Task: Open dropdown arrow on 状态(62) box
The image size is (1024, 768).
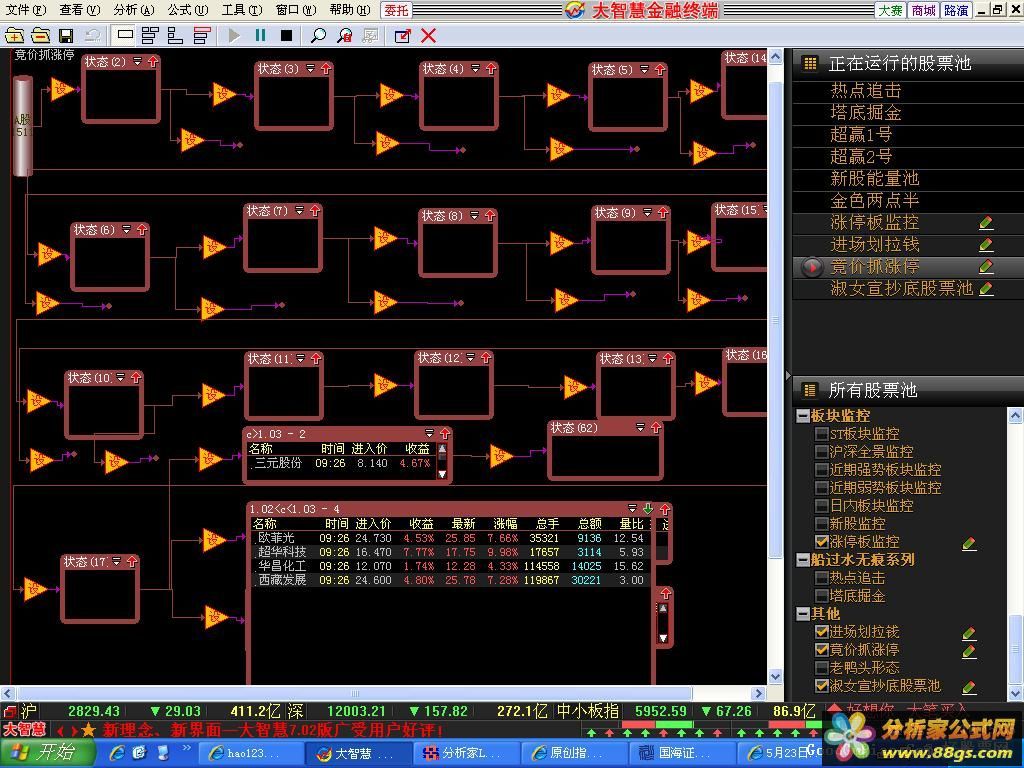Action: pos(640,428)
